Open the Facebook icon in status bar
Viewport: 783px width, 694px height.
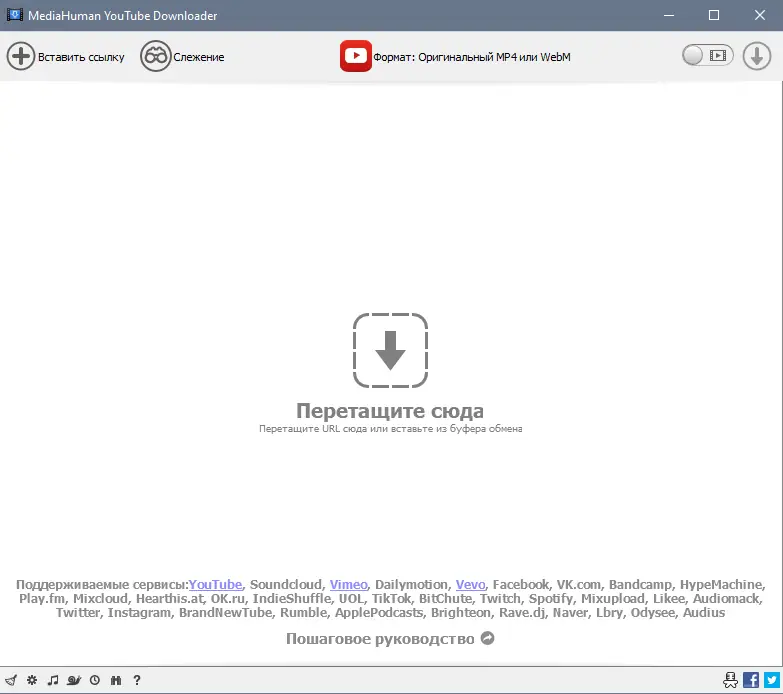[751, 680]
